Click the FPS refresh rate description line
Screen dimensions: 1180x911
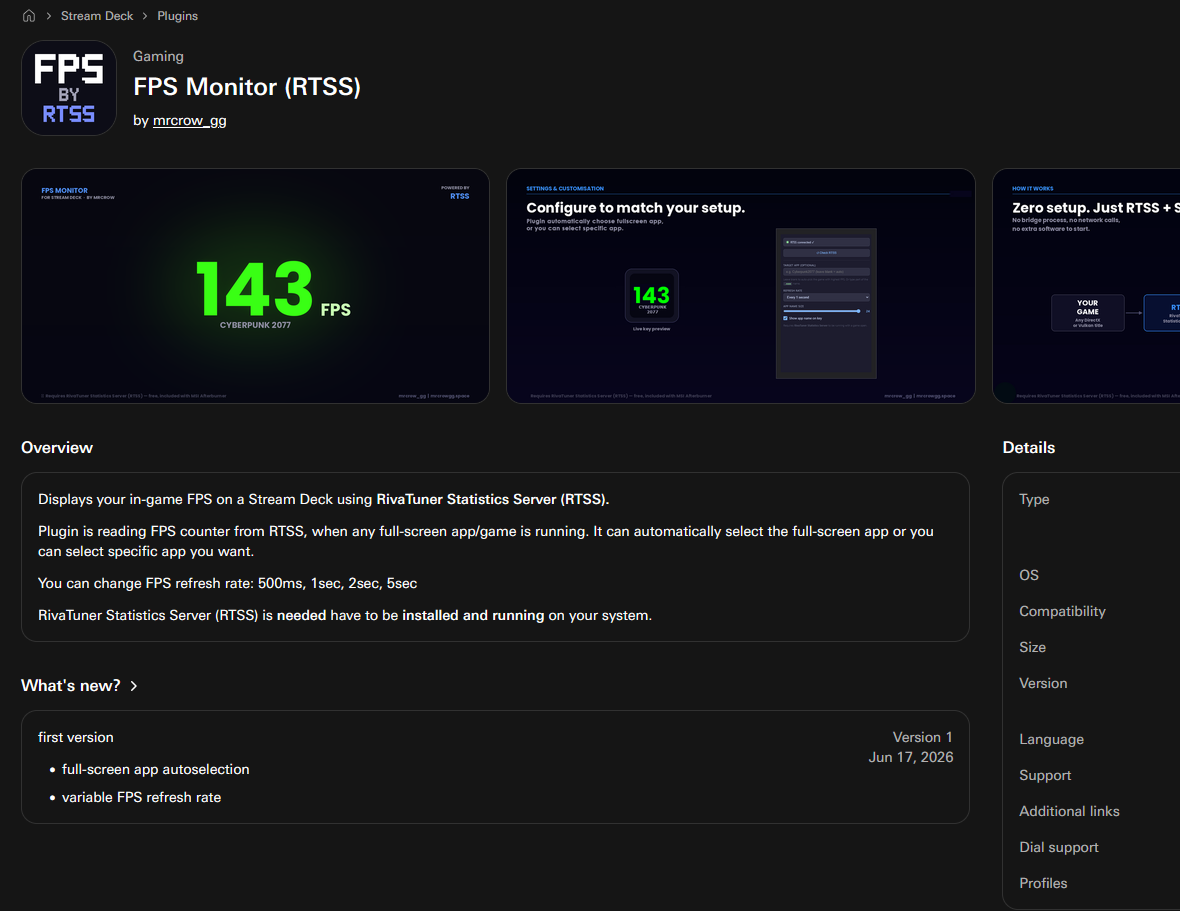227,584
